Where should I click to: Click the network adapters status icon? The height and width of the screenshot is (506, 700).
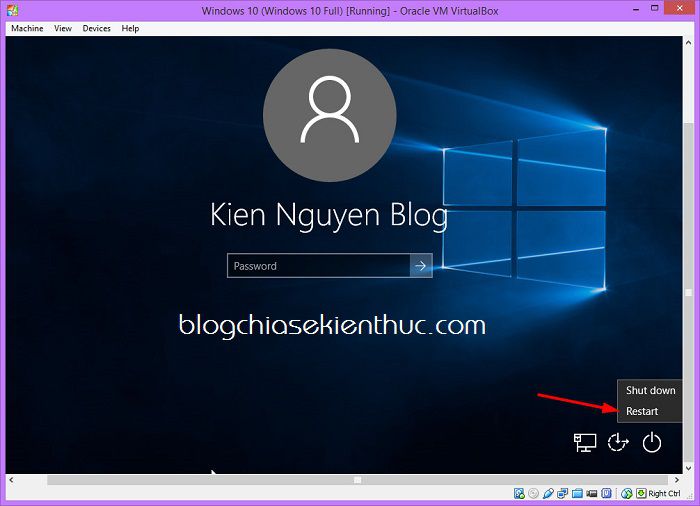tap(562, 493)
